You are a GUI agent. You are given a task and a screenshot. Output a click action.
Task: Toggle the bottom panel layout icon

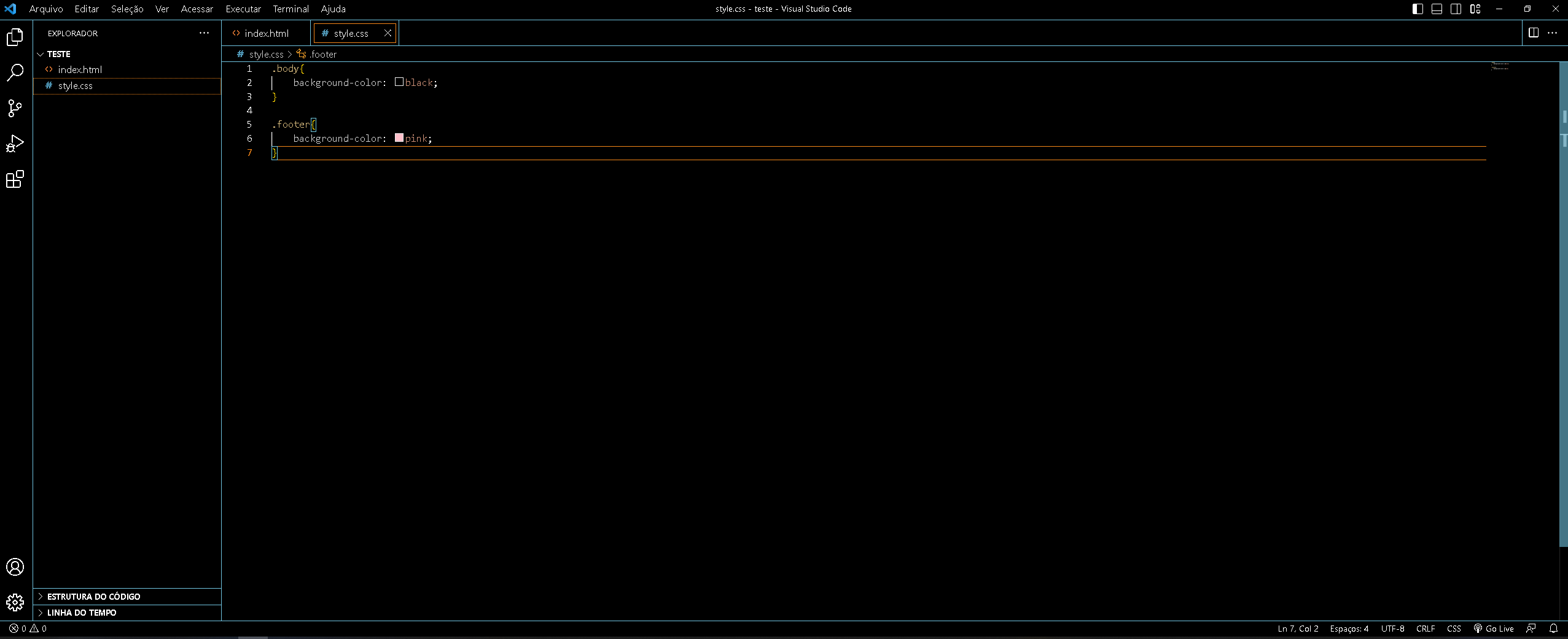pyautogui.click(x=1437, y=9)
